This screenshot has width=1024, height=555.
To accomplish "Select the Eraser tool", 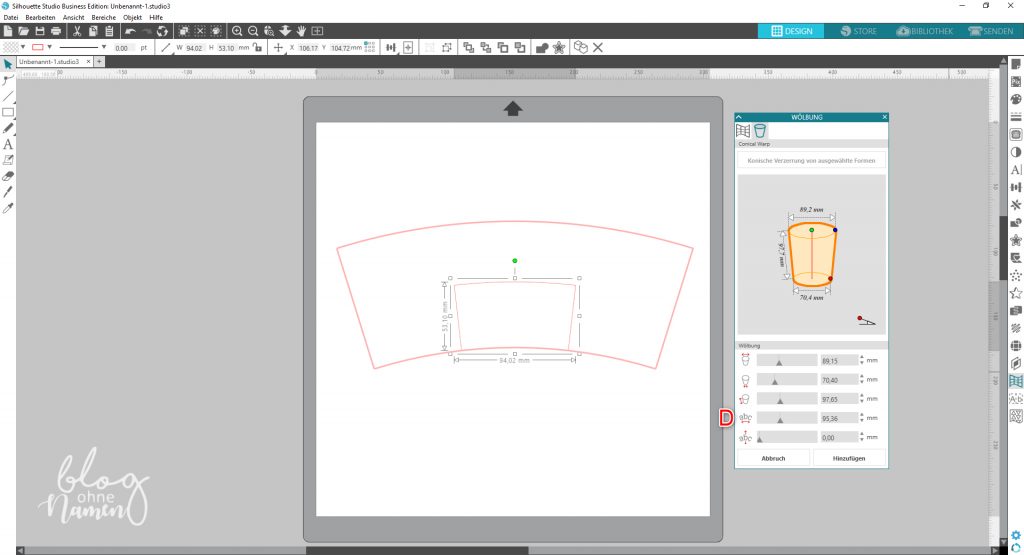I will click(x=8, y=175).
